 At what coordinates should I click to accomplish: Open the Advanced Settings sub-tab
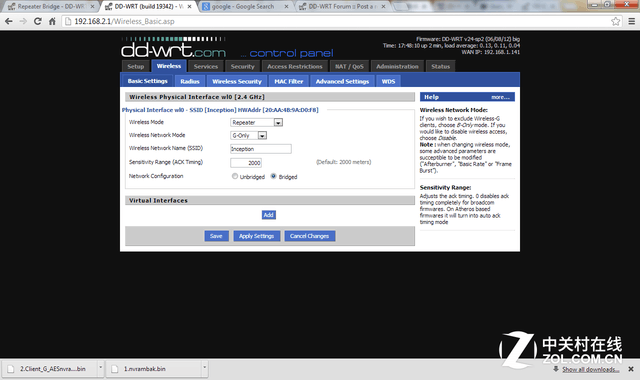click(342, 81)
